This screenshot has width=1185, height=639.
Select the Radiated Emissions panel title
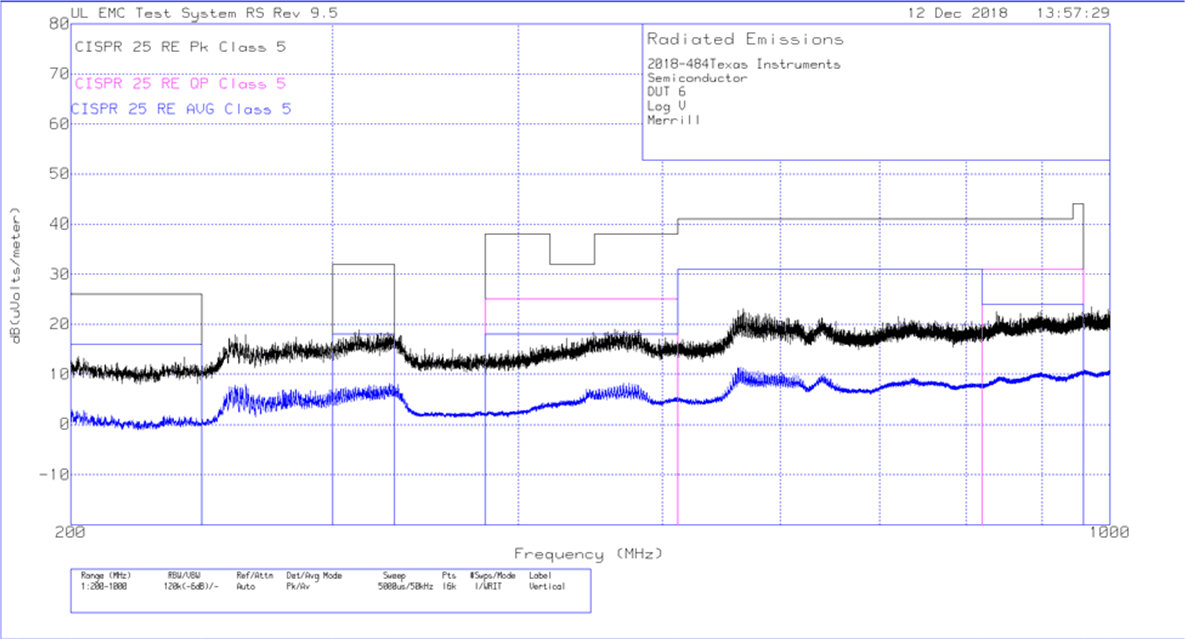[x=745, y=39]
